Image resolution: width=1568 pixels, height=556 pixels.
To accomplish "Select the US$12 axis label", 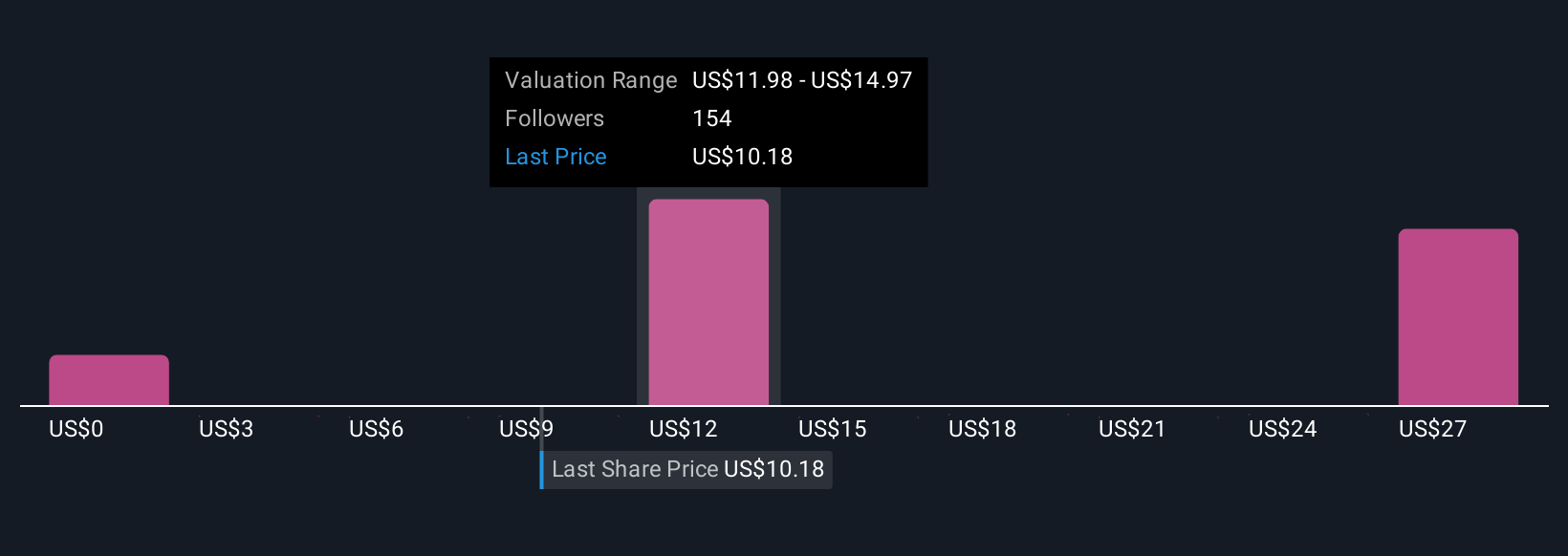I will [683, 429].
